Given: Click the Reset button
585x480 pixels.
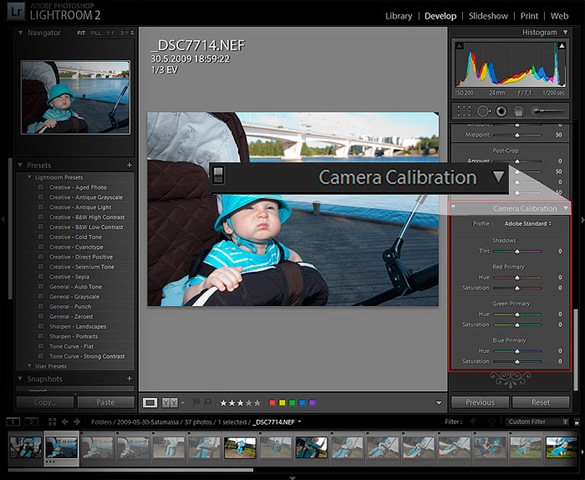Looking at the screenshot, I should click(541, 402).
